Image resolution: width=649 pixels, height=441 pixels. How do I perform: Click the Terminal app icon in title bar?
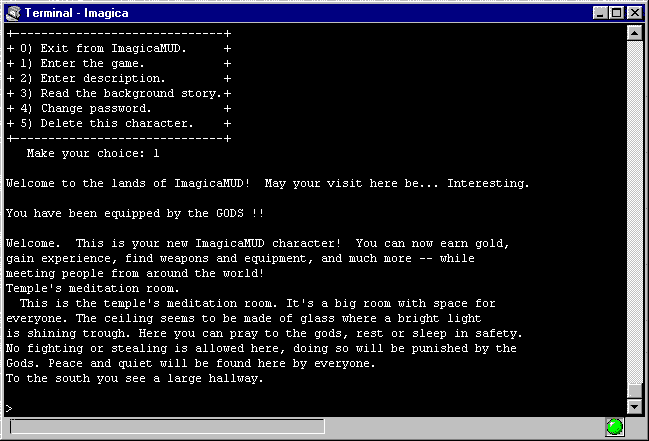(x=13, y=12)
